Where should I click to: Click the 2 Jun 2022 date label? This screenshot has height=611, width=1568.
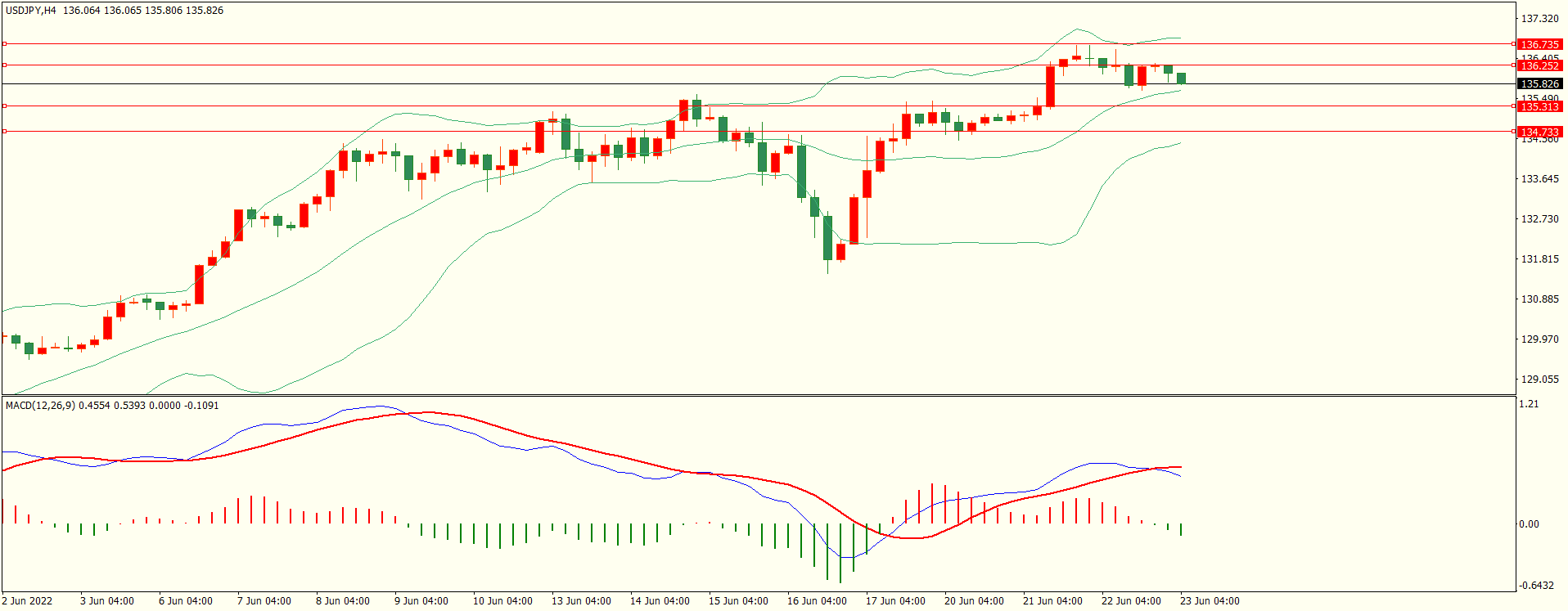(27, 601)
